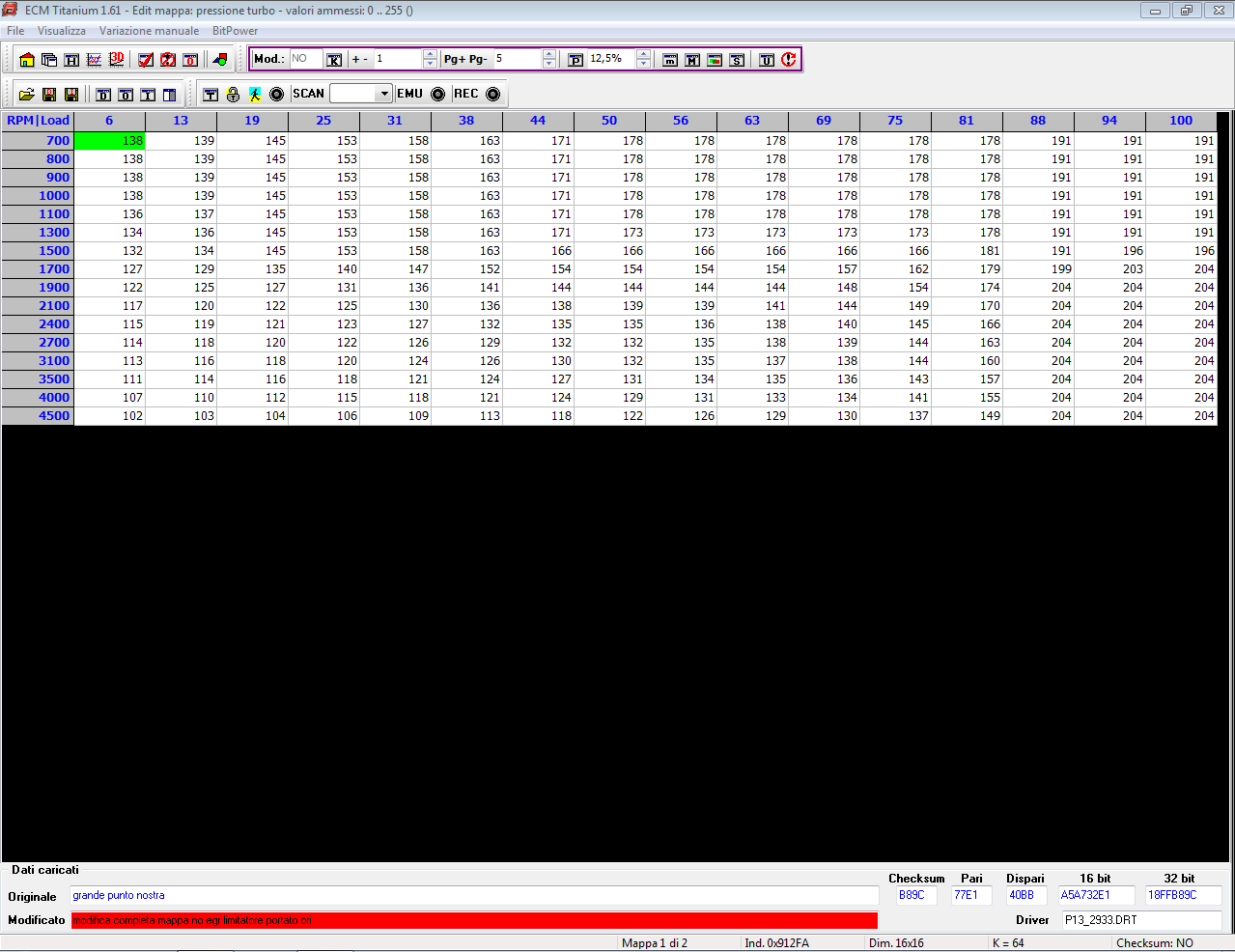
Task: Increase the Pg+ Pg- page step value
Action: [548, 54]
